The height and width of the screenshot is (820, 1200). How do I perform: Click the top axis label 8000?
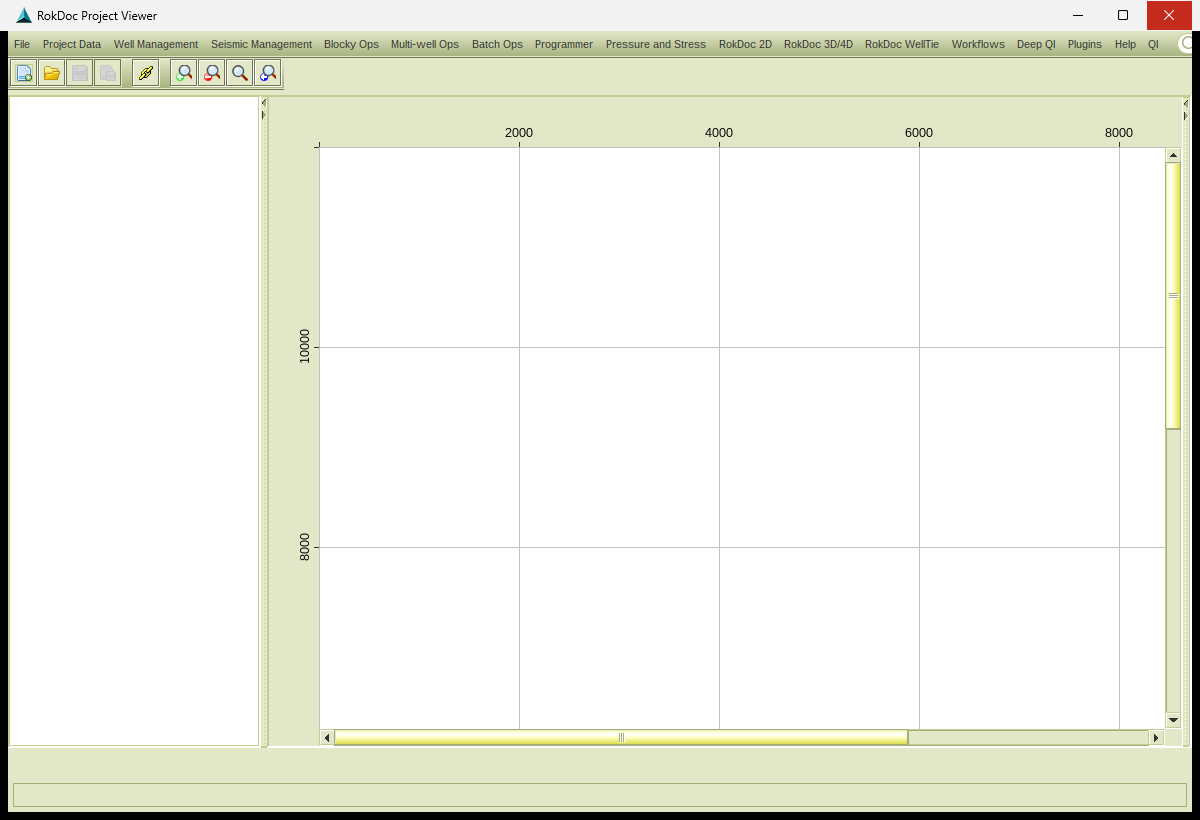1119,133
